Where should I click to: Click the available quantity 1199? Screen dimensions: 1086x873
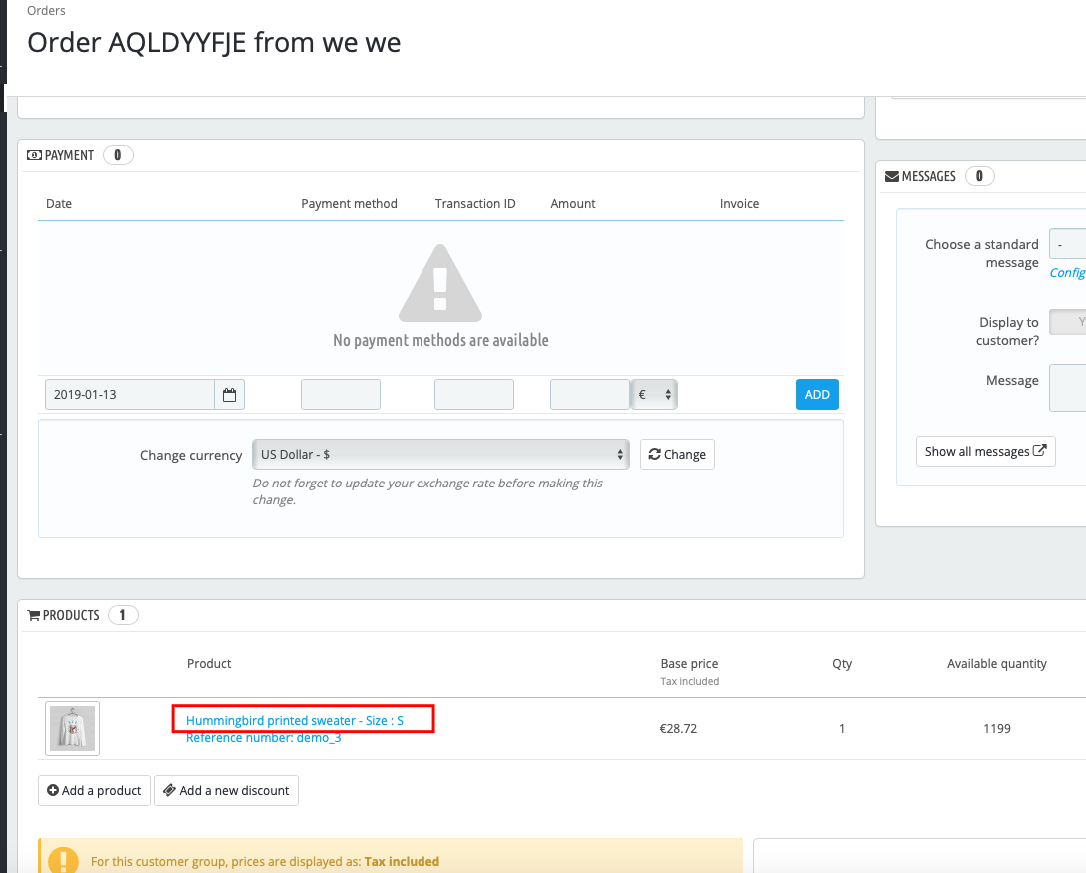click(997, 729)
